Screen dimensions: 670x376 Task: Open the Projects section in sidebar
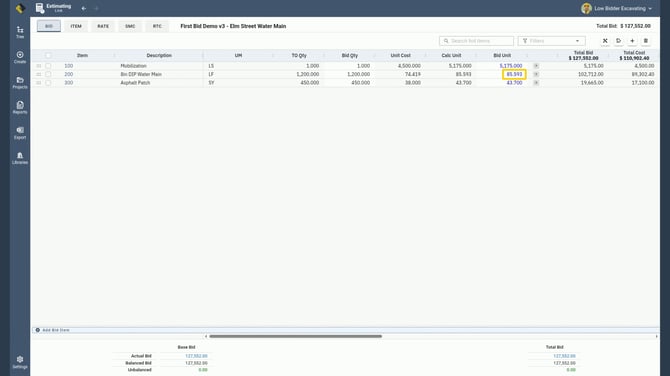[20, 82]
